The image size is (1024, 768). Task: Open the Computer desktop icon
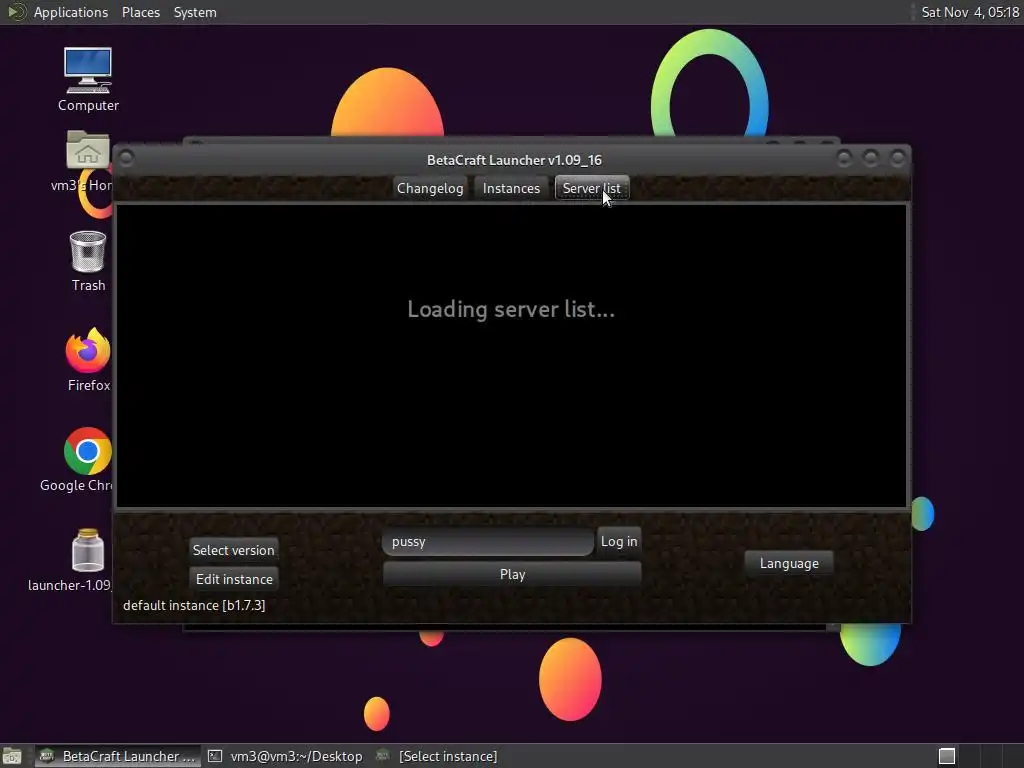click(88, 79)
